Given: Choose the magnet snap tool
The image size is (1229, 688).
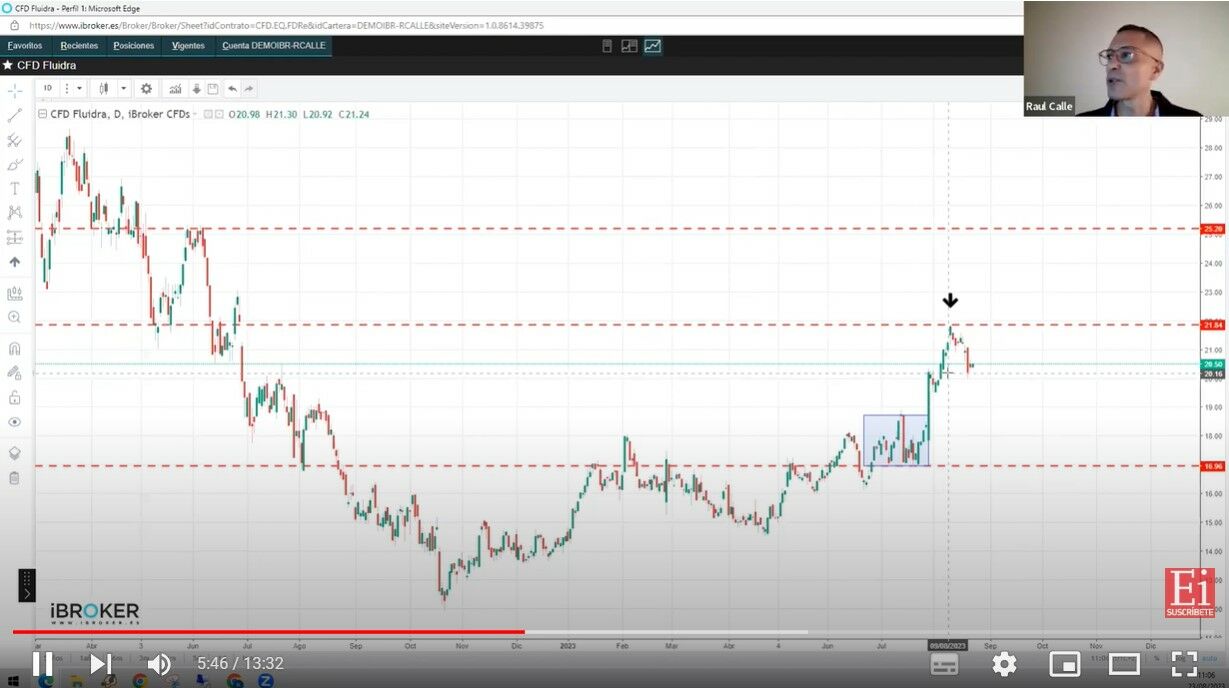Looking at the screenshot, I should coord(14,348).
